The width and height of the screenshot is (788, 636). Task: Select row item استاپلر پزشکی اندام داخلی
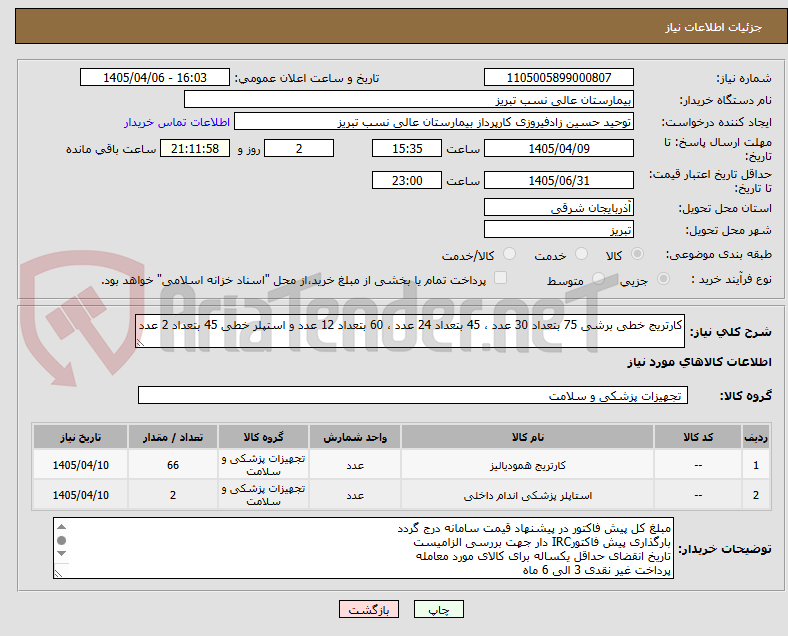point(527,496)
